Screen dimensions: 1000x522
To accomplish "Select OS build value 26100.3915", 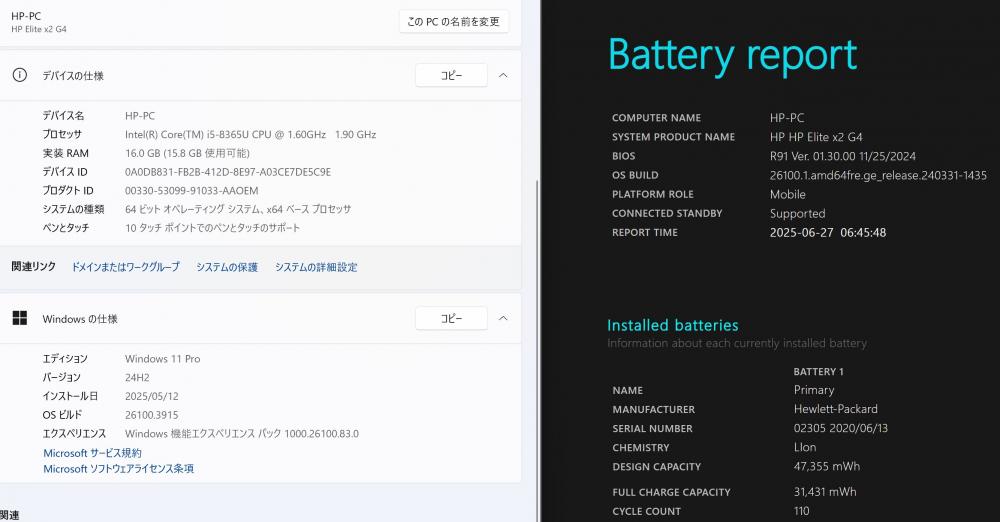I will 152,415.
